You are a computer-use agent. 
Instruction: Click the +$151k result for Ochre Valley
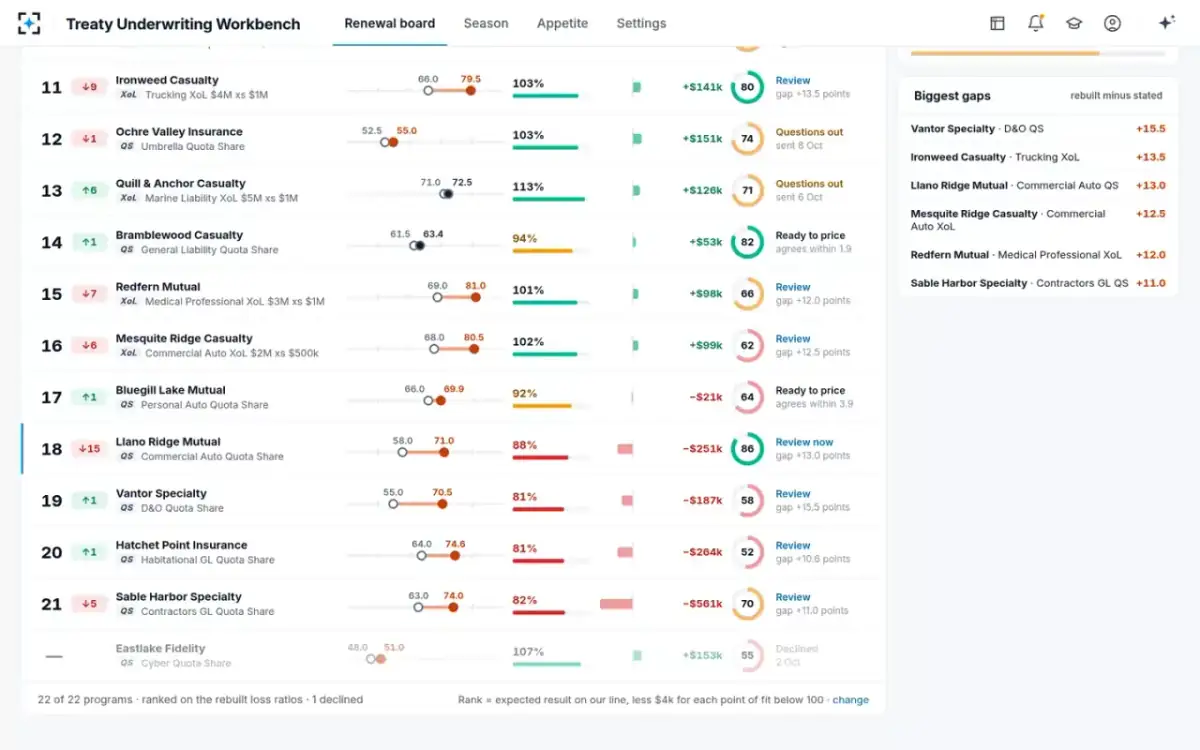(x=702, y=139)
